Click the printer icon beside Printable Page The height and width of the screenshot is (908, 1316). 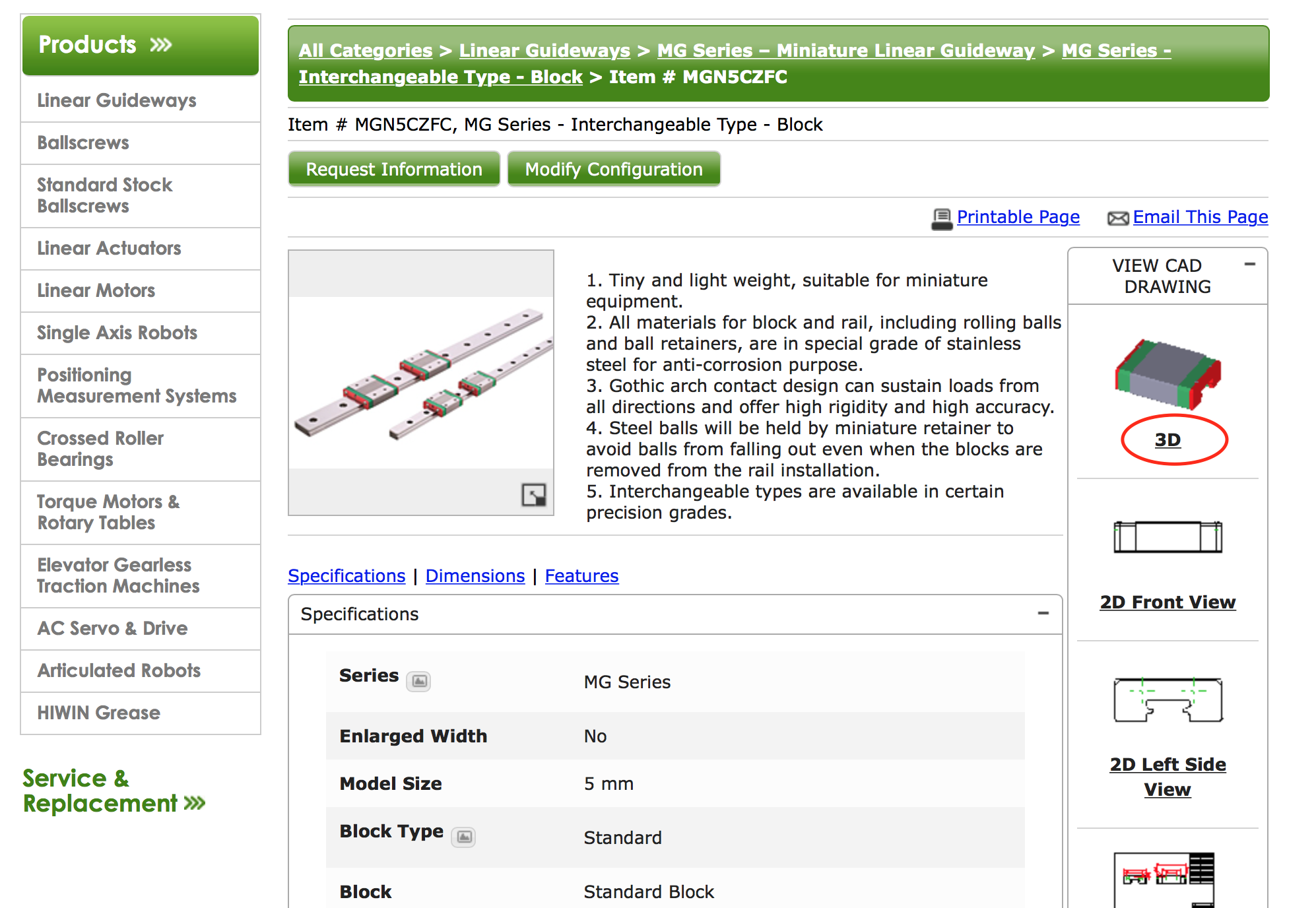(941, 218)
